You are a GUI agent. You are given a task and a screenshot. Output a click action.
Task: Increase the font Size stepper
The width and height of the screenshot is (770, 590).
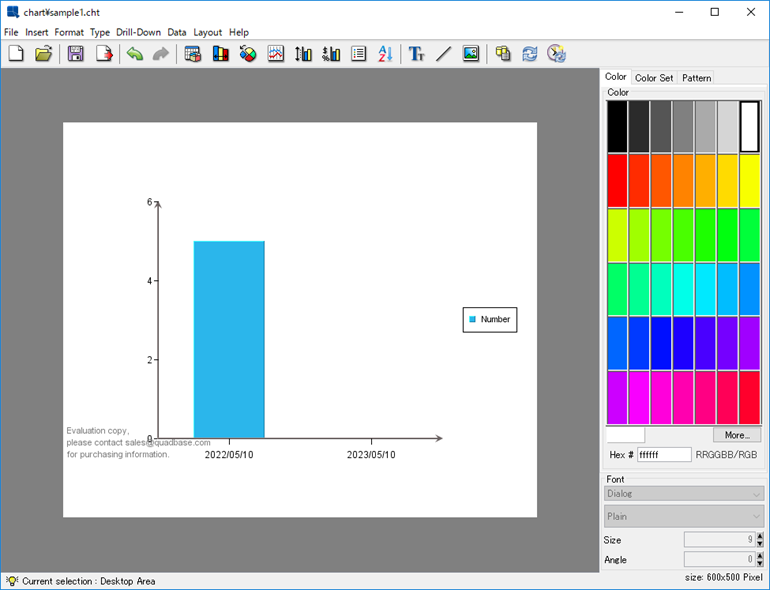759,536
